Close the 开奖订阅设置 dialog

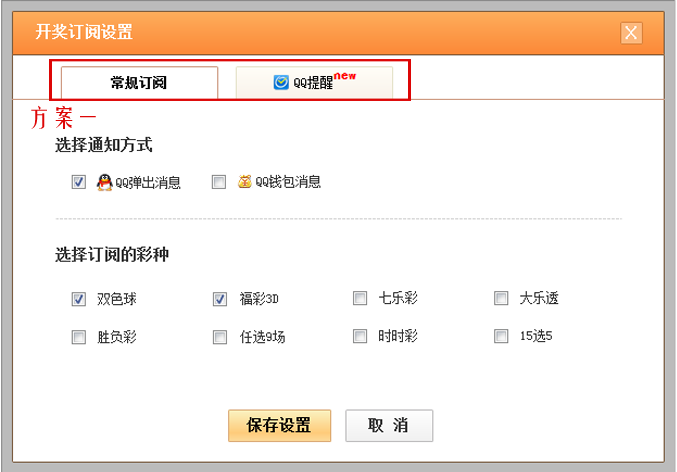click(631, 32)
